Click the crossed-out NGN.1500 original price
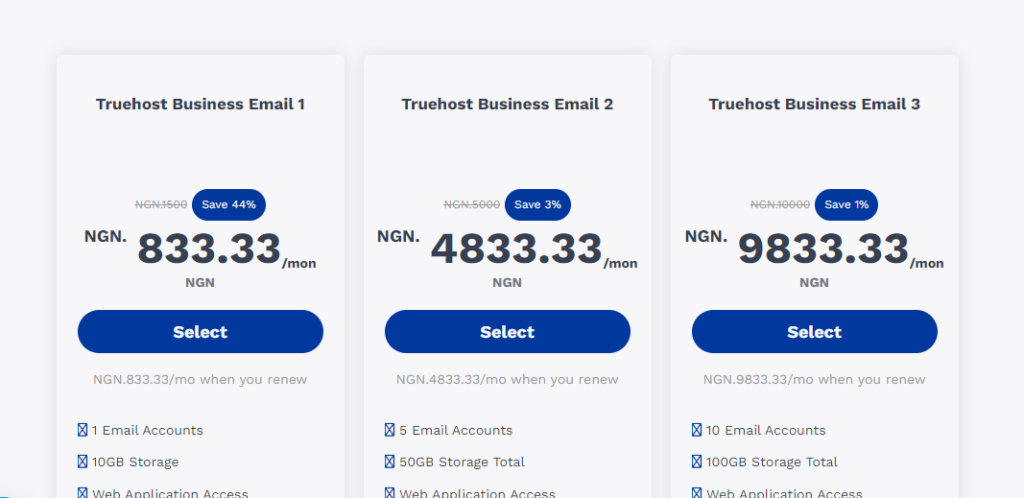The width and height of the screenshot is (1024, 498). tap(161, 205)
